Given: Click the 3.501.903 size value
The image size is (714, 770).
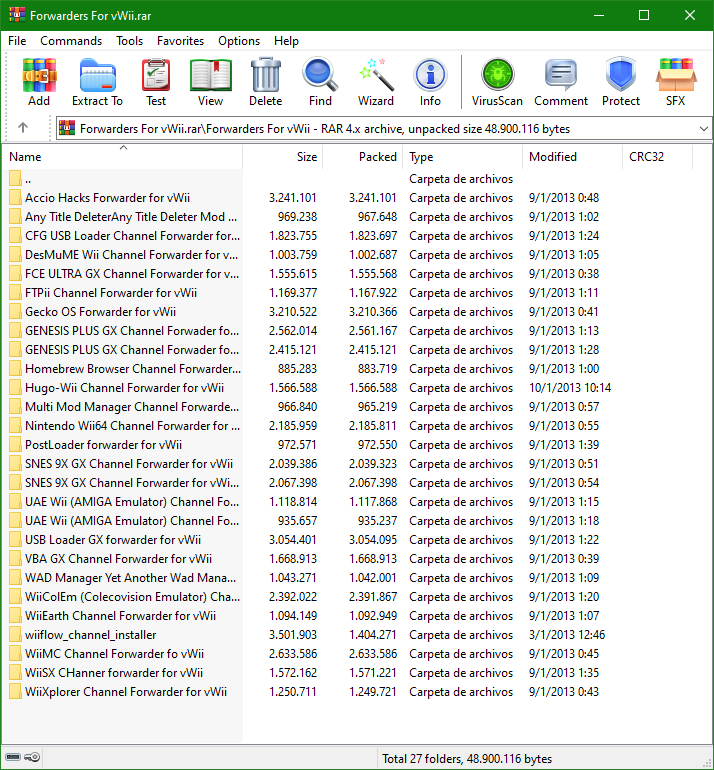Looking at the screenshot, I should pos(293,635).
